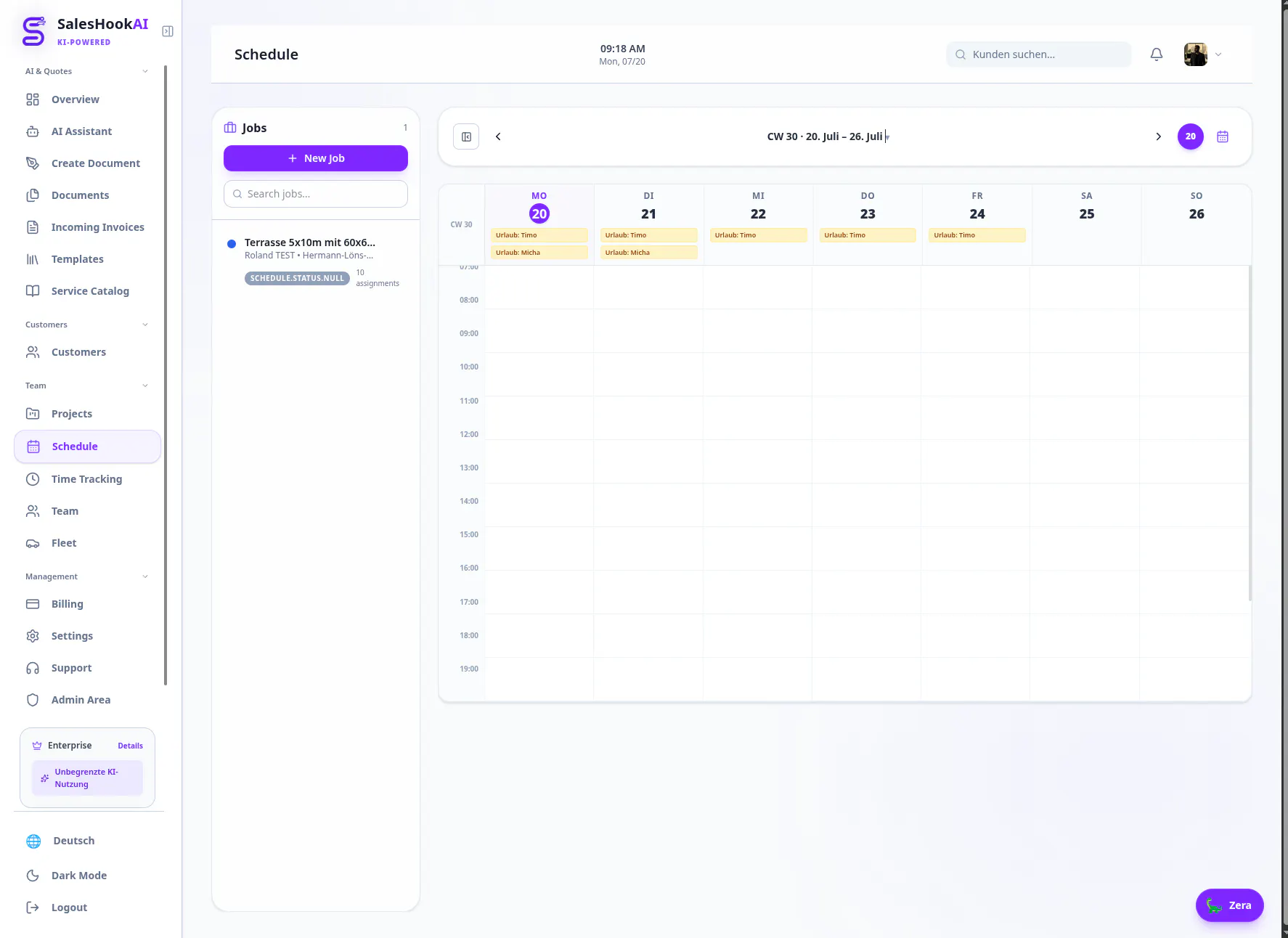Click the Search jobs input field
The image size is (1288, 938).
(x=316, y=194)
